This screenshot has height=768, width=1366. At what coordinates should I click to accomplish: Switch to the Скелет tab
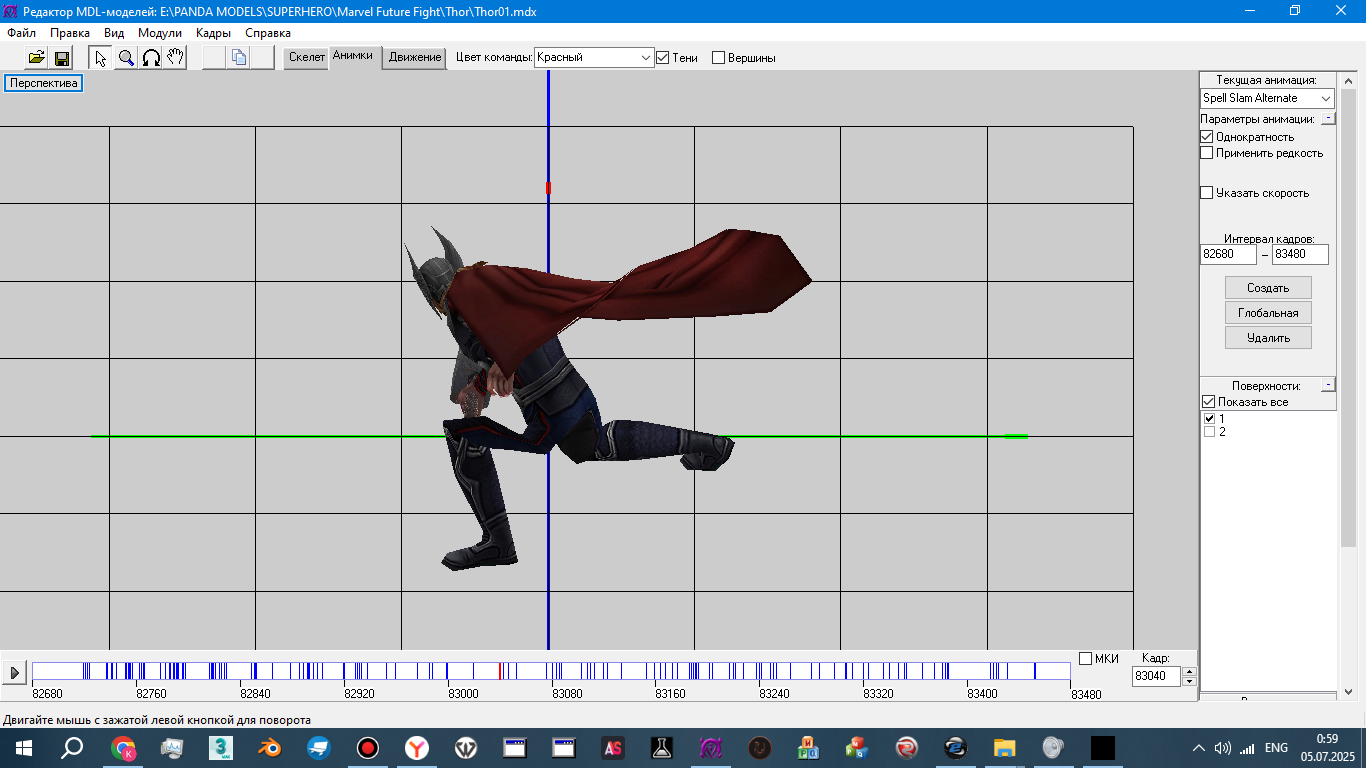[x=307, y=57]
